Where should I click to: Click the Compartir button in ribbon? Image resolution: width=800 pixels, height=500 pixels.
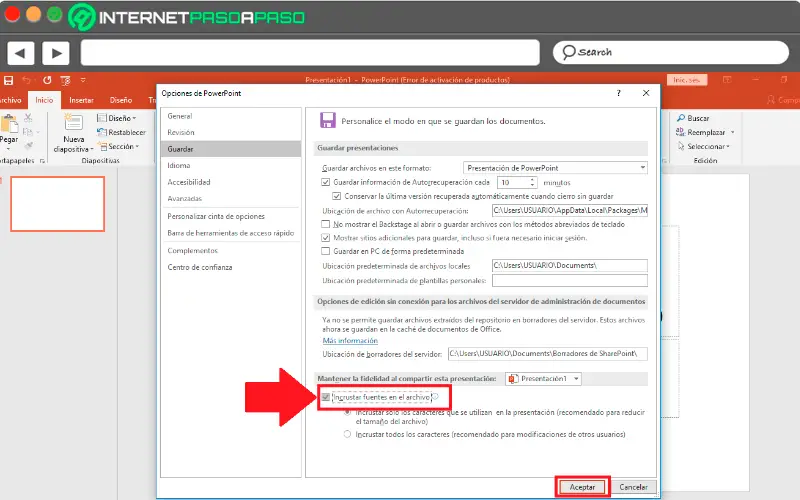click(783, 100)
